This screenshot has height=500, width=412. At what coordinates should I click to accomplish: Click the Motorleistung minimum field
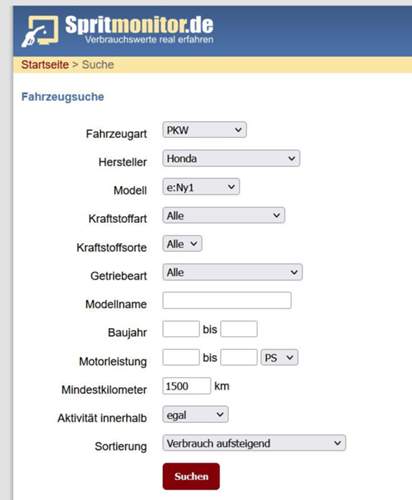[181, 357]
